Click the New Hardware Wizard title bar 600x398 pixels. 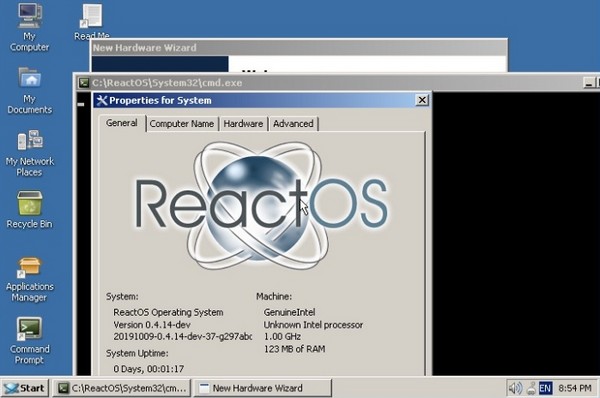click(x=299, y=48)
